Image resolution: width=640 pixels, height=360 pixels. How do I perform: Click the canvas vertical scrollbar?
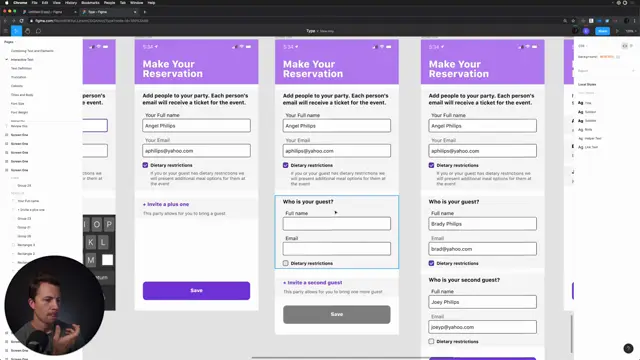(x=571, y=333)
